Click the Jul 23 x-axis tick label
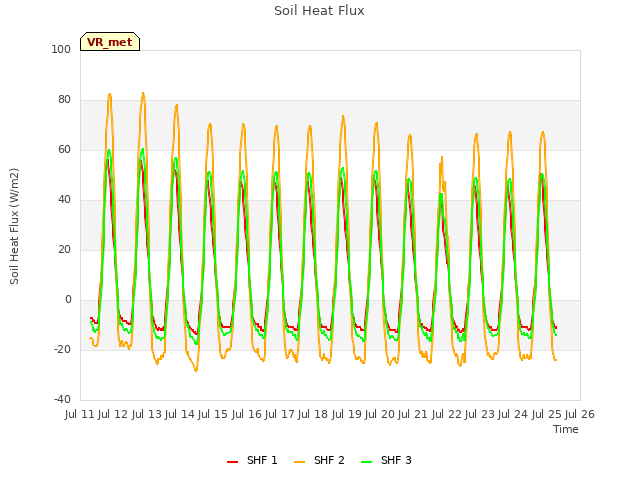 pyautogui.click(x=480, y=414)
